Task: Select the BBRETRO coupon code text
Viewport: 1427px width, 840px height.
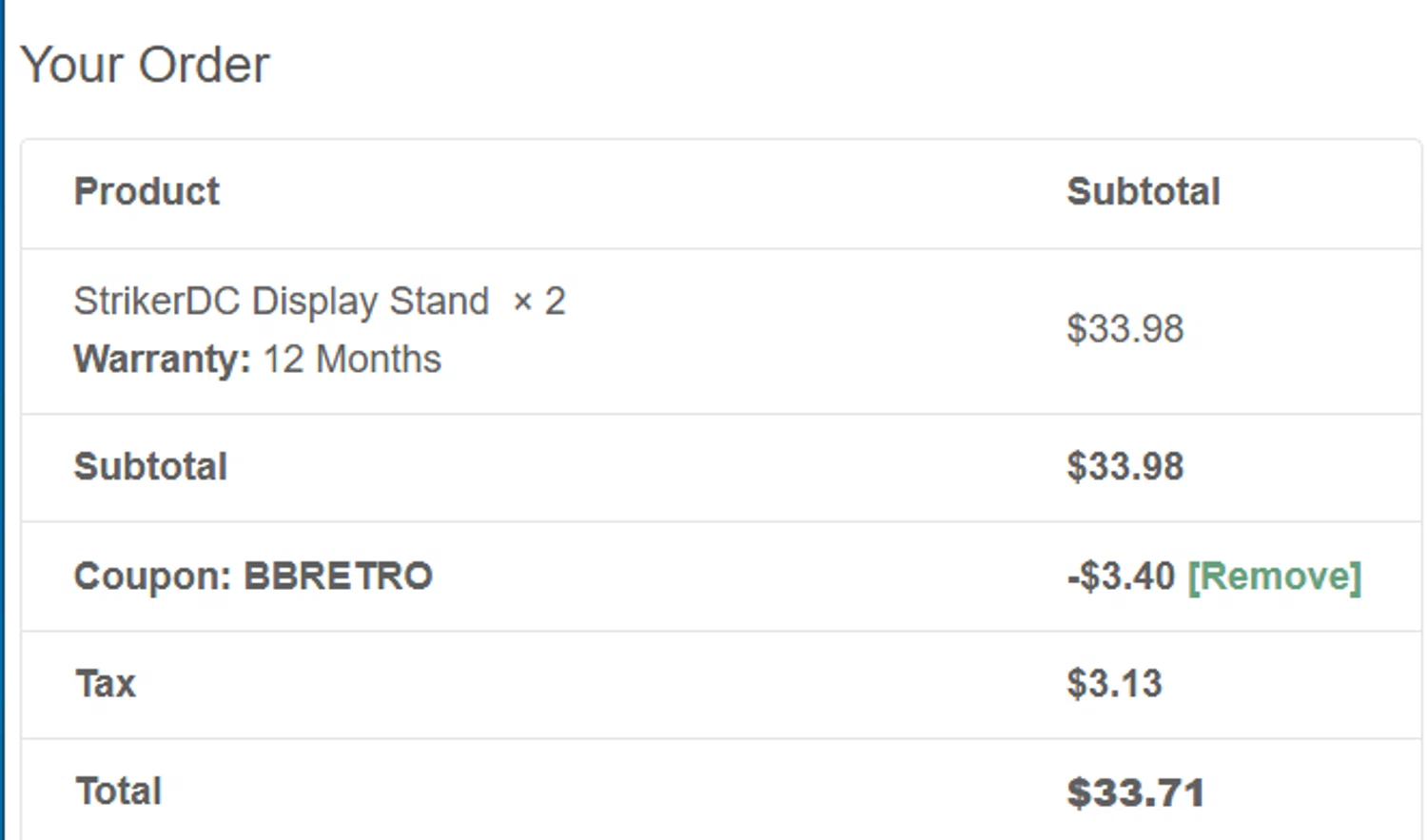Action: click(338, 576)
